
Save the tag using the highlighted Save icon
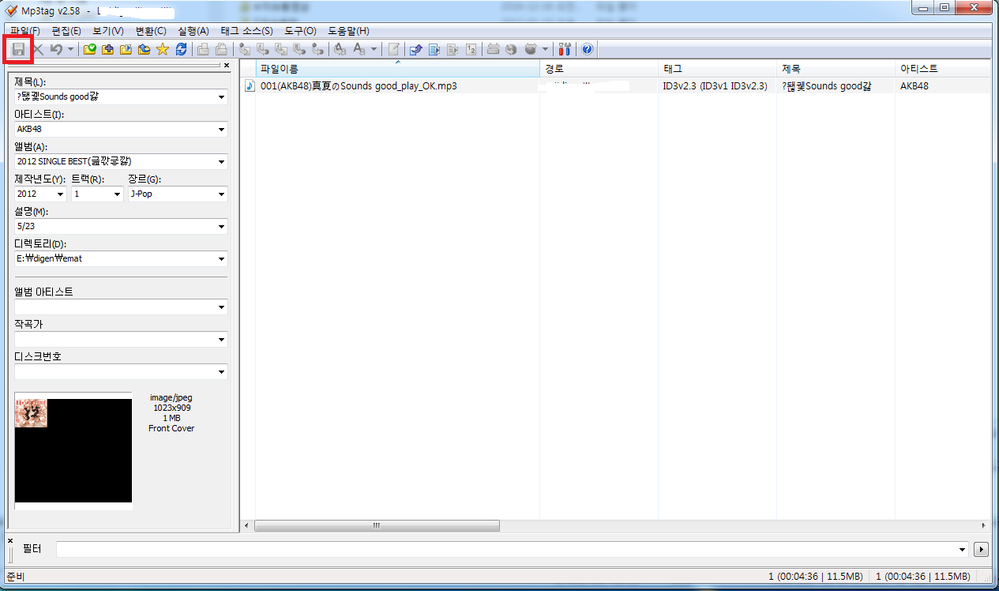click(19, 49)
